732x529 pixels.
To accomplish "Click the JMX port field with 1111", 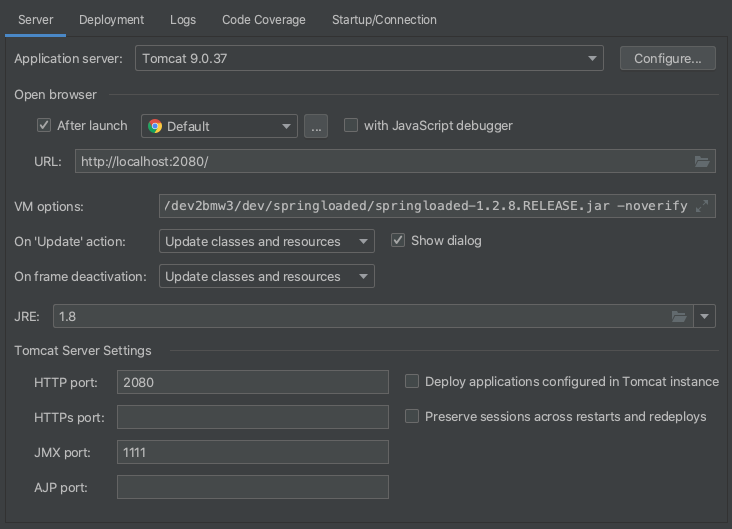I will (253, 452).
